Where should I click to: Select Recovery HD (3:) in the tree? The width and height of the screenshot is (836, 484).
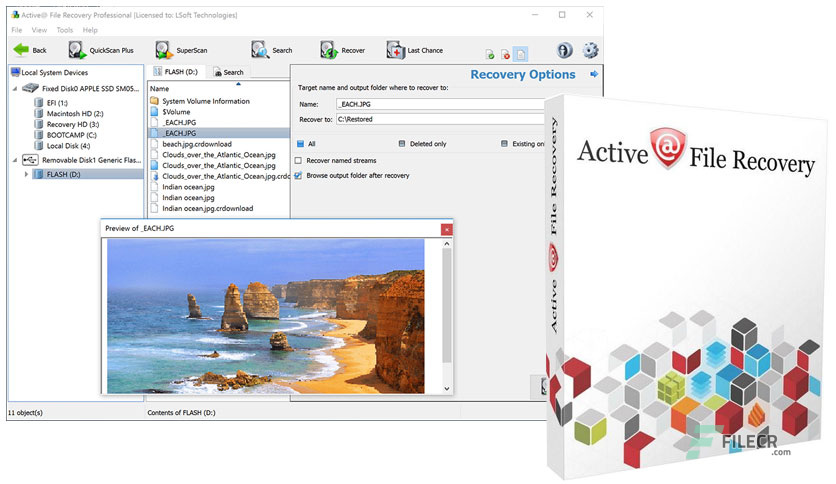click(x=73, y=124)
